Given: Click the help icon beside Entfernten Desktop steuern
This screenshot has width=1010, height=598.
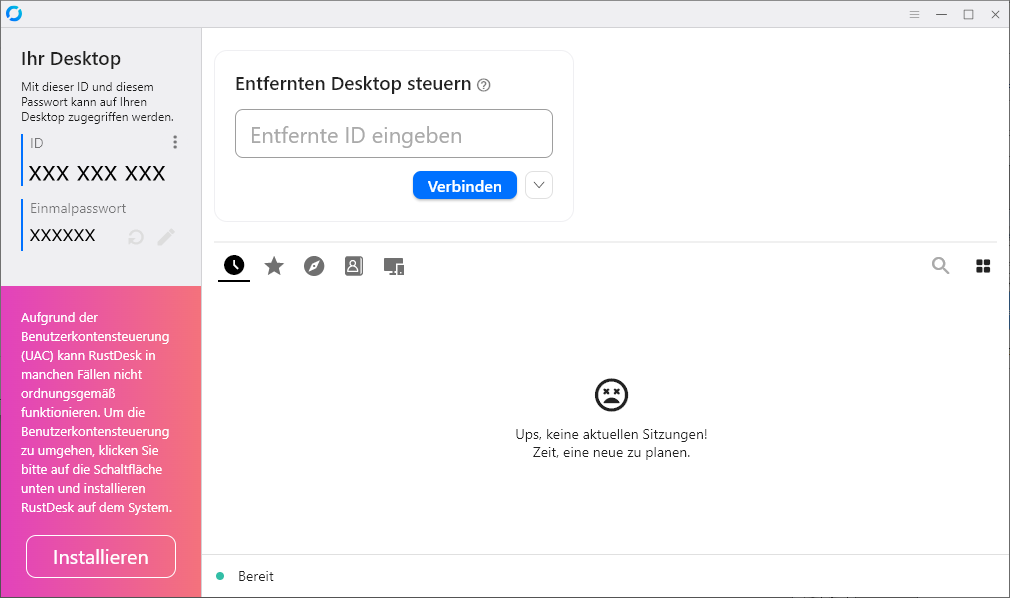Looking at the screenshot, I should 484,85.
